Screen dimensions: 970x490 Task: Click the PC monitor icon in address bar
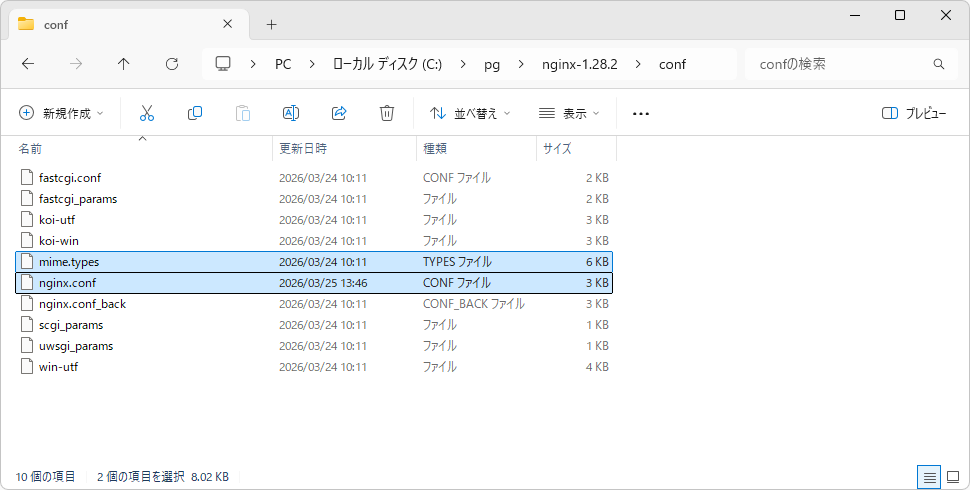click(x=223, y=64)
